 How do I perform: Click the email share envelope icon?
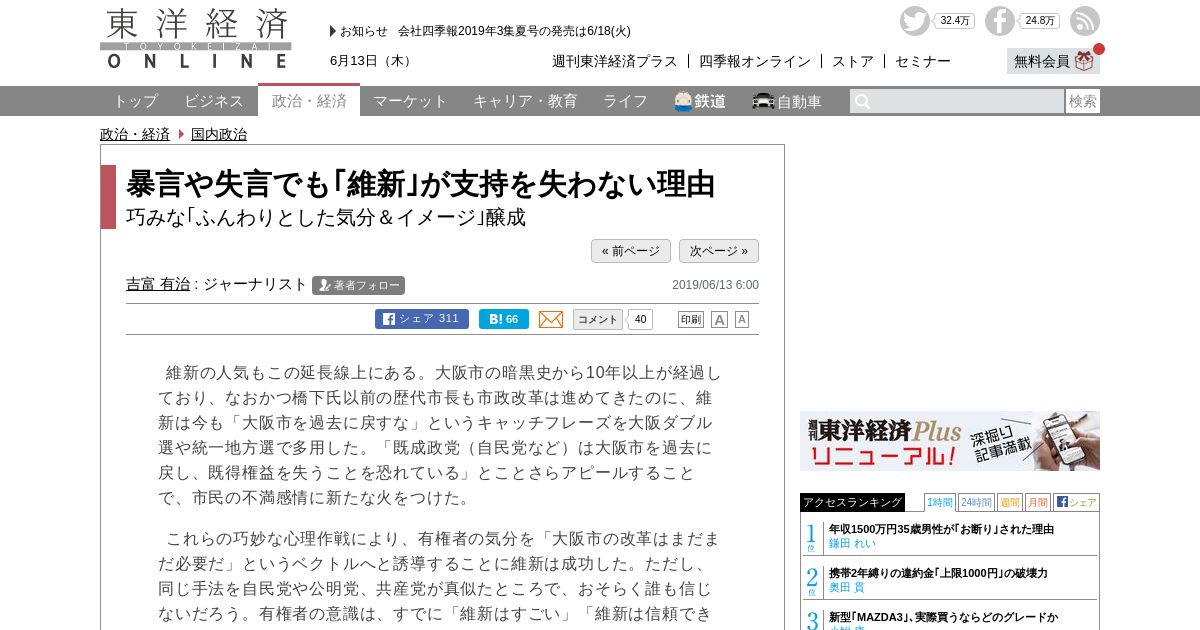[551, 319]
